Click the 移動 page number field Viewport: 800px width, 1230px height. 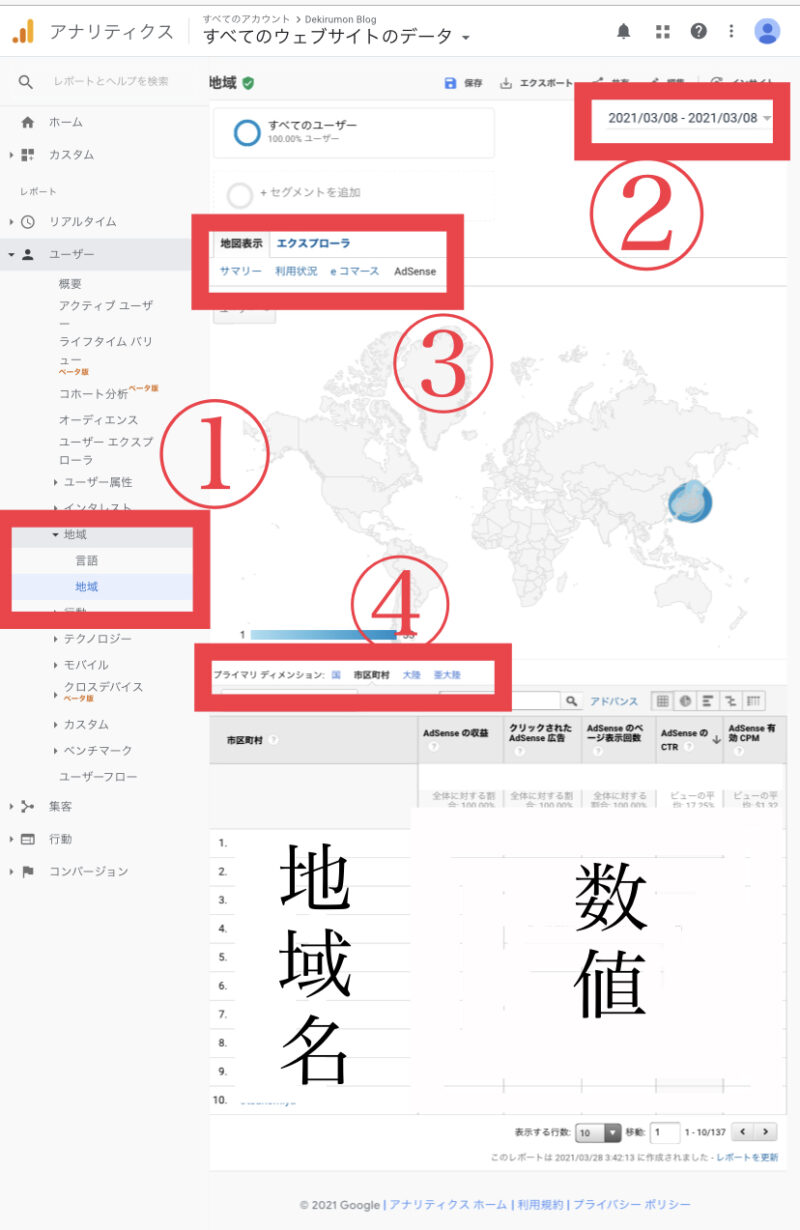(x=664, y=1133)
